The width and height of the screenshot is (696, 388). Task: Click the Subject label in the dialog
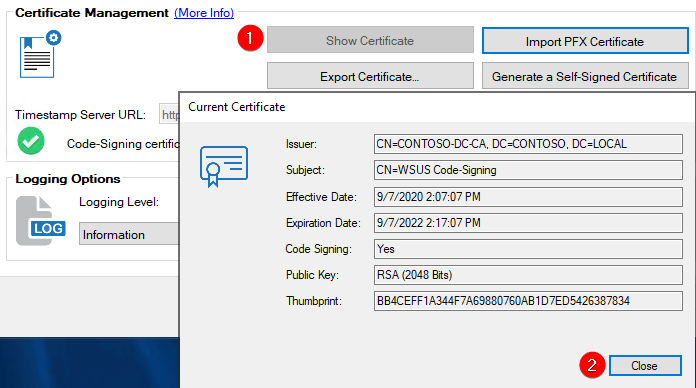pyautogui.click(x=305, y=170)
